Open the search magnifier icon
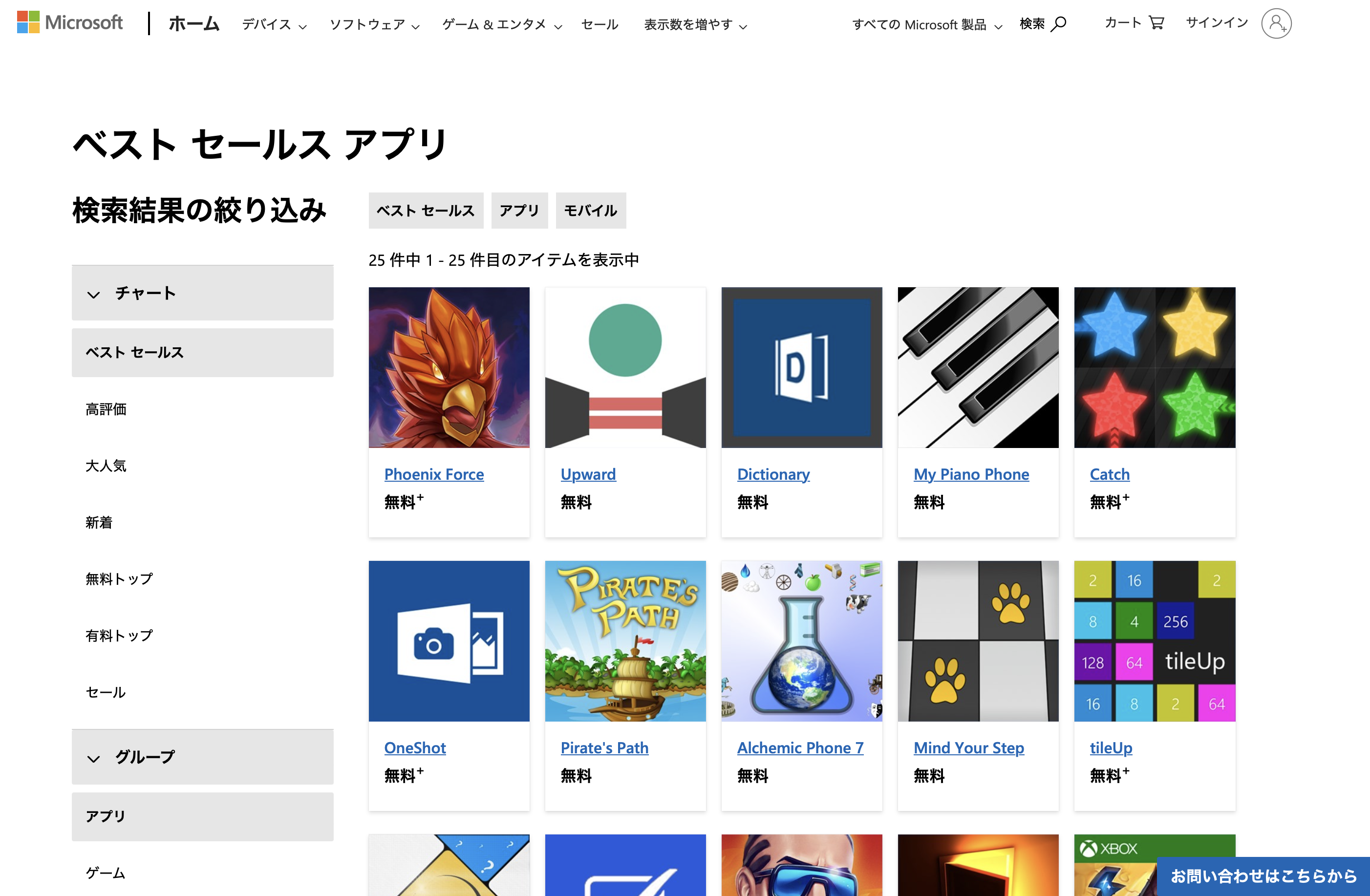 (x=1058, y=23)
